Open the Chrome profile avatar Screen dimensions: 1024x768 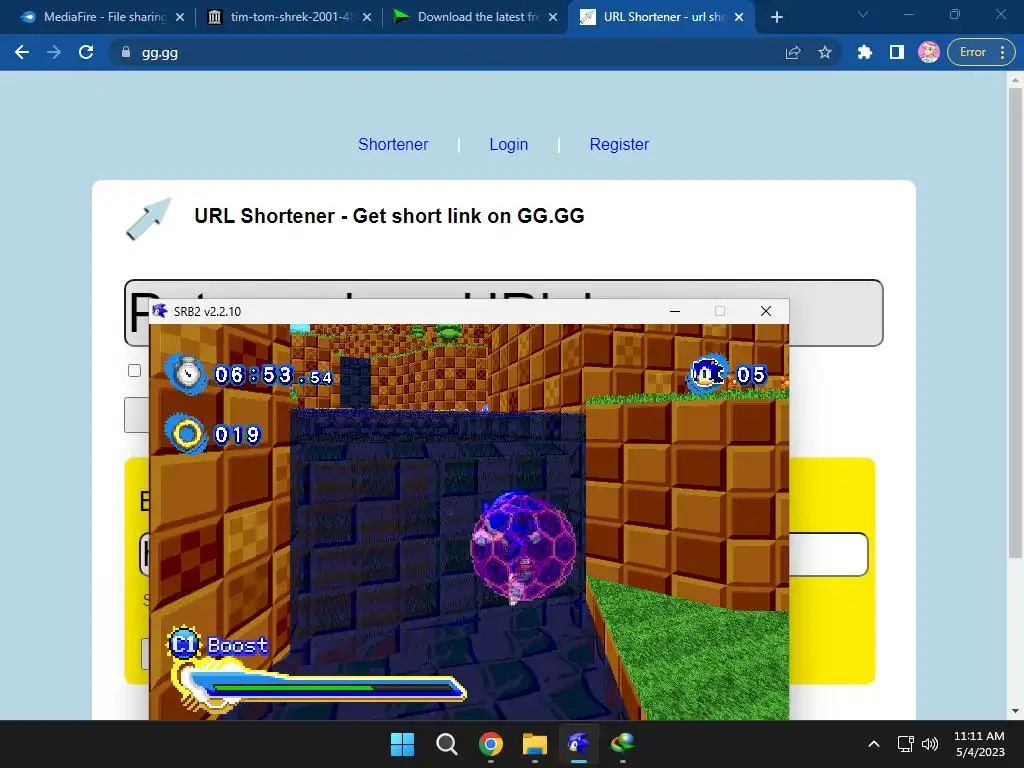pyautogui.click(x=929, y=52)
